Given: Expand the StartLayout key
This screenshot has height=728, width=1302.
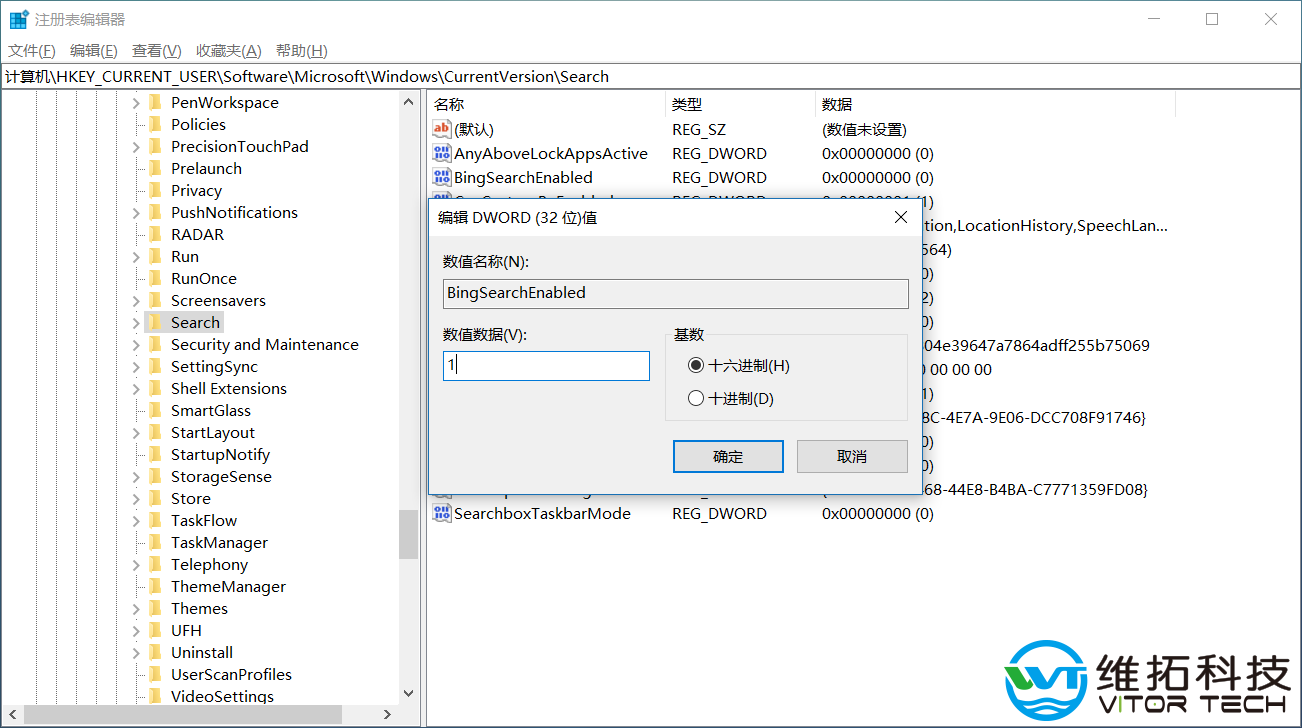Looking at the screenshot, I should [136, 432].
